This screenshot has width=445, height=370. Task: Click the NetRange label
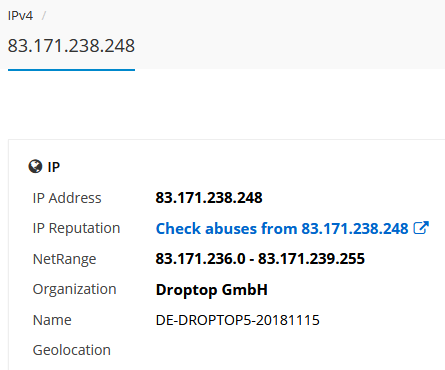coord(64,259)
